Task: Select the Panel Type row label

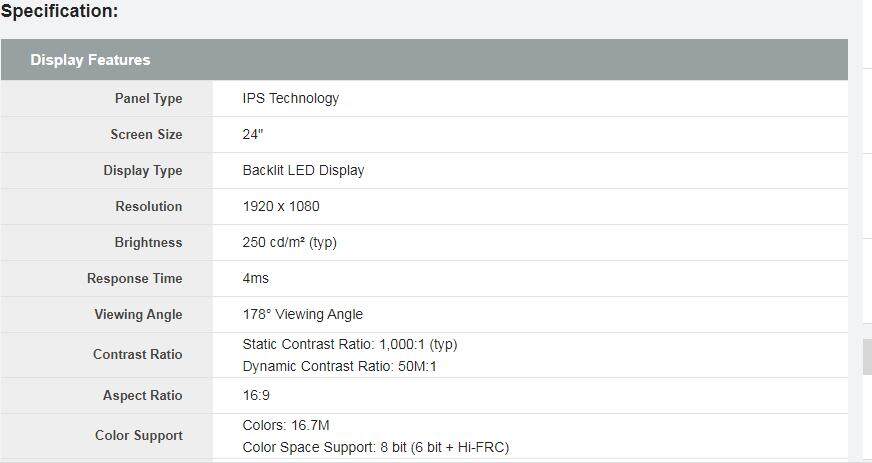Action: point(148,98)
